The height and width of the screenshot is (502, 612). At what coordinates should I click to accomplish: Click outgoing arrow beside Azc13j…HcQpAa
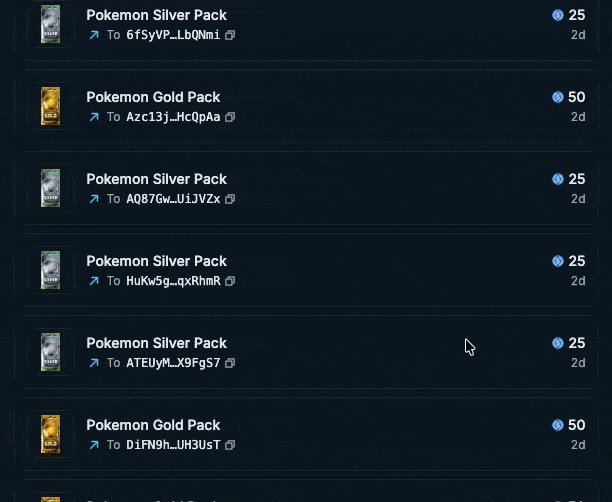click(x=94, y=117)
